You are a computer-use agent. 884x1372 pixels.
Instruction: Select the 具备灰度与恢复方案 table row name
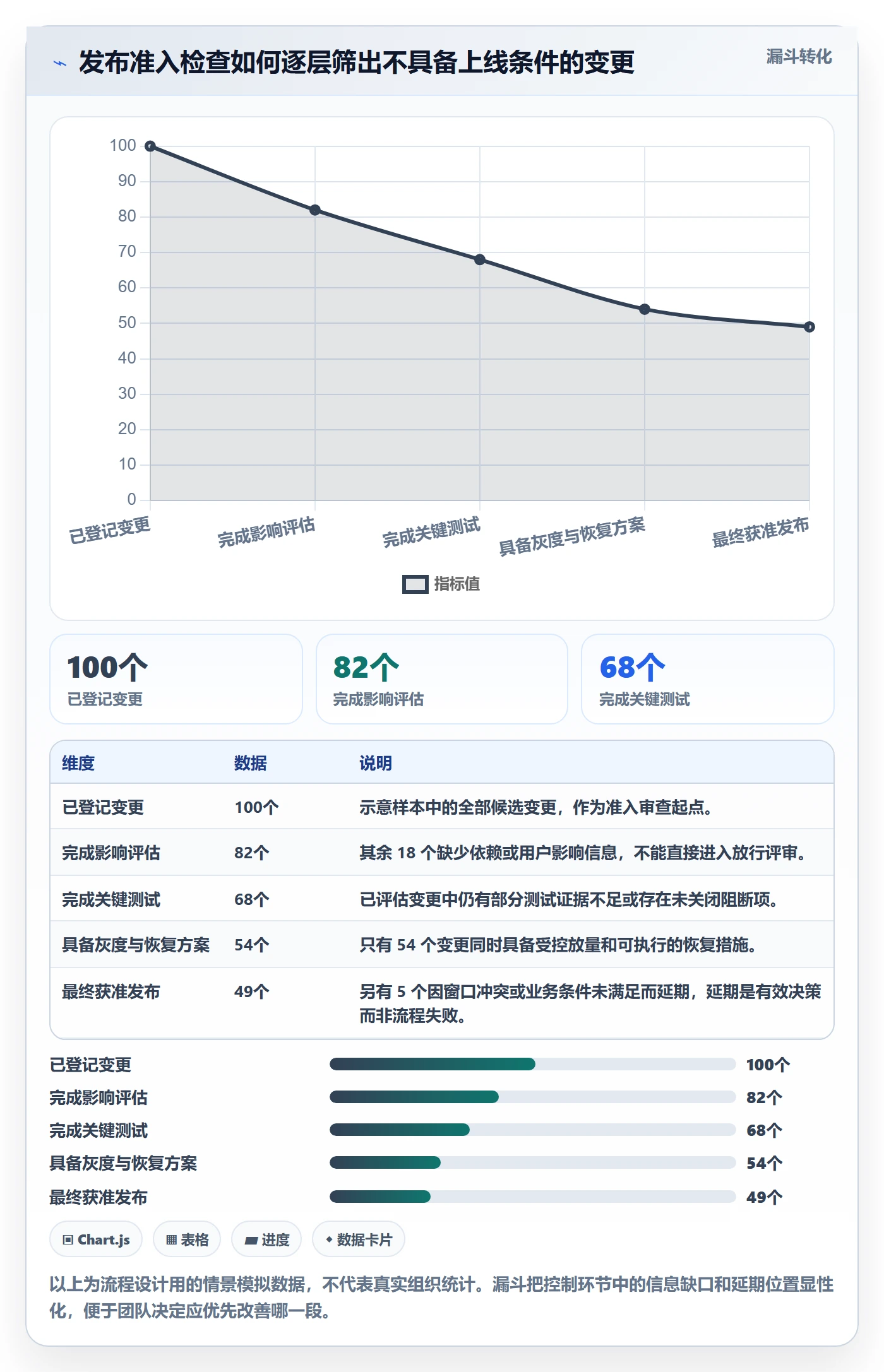pos(136,945)
